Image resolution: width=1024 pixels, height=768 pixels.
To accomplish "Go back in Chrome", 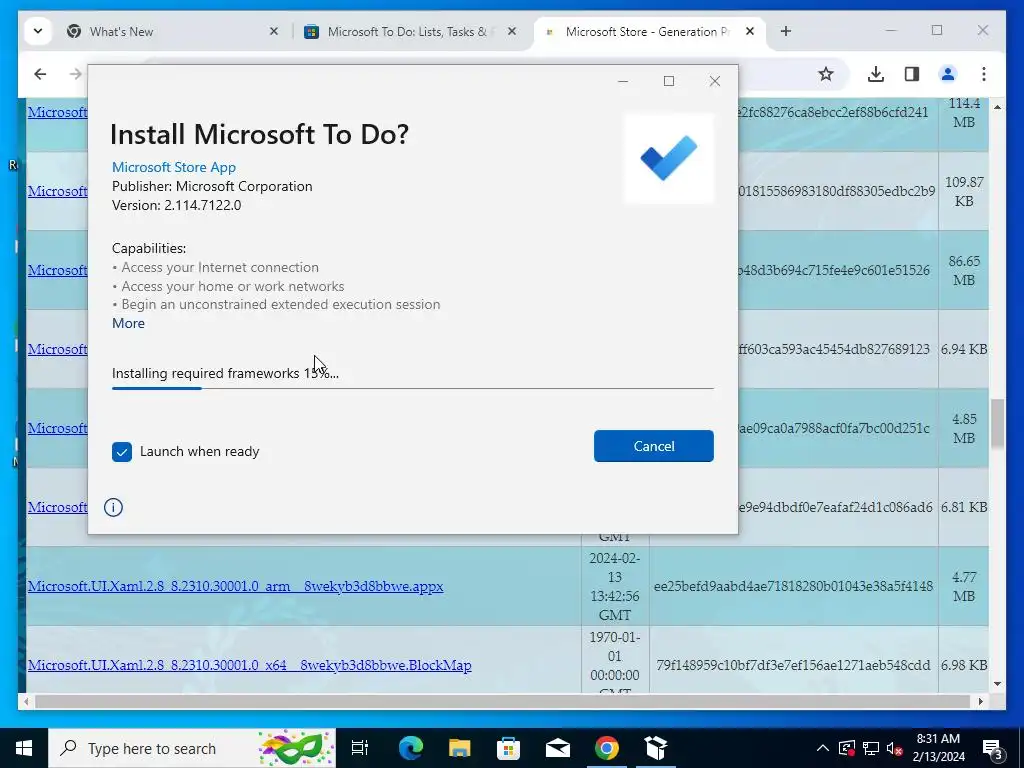I will (40, 74).
